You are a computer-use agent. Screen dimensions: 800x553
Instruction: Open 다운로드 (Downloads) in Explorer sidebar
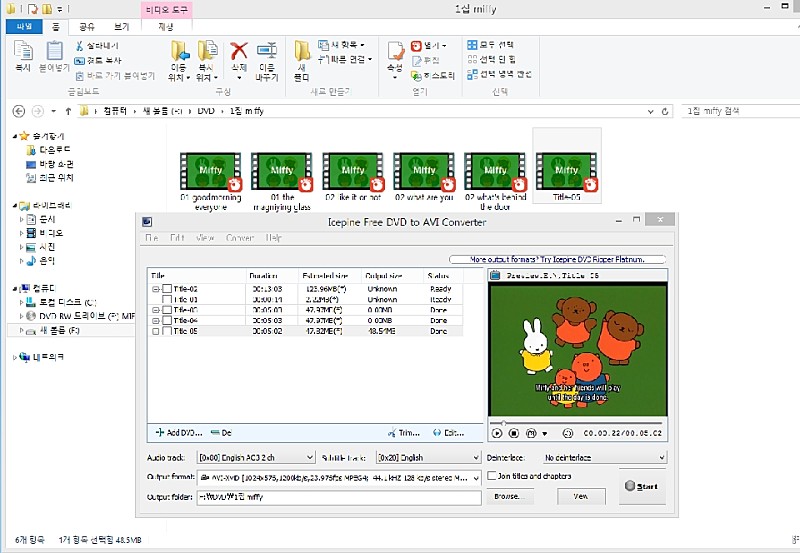click(48, 149)
